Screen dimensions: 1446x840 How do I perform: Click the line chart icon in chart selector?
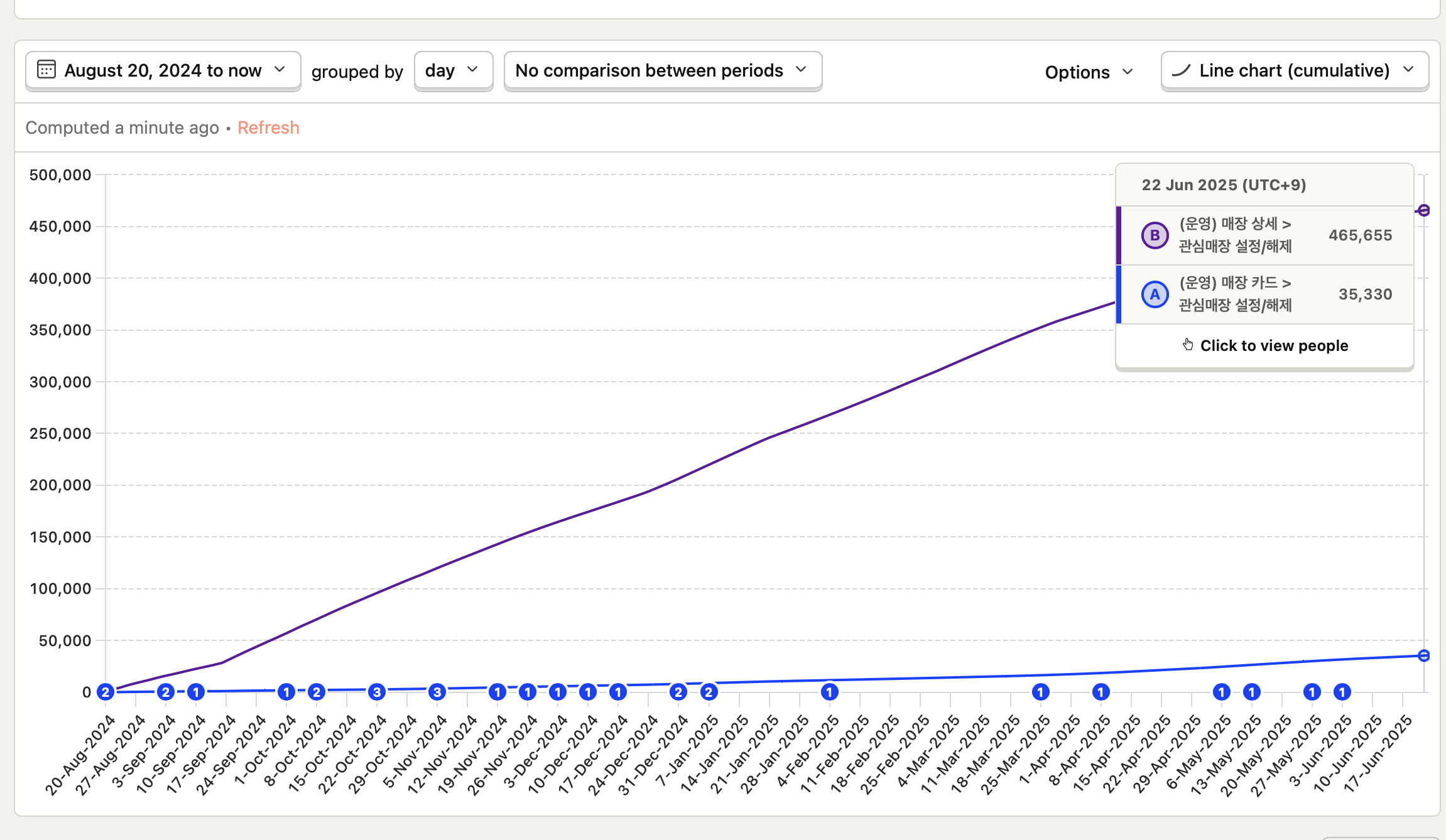(1181, 70)
